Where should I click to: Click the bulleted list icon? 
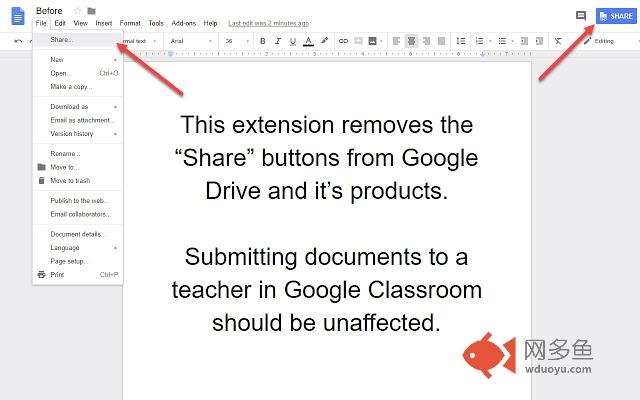pos(502,41)
